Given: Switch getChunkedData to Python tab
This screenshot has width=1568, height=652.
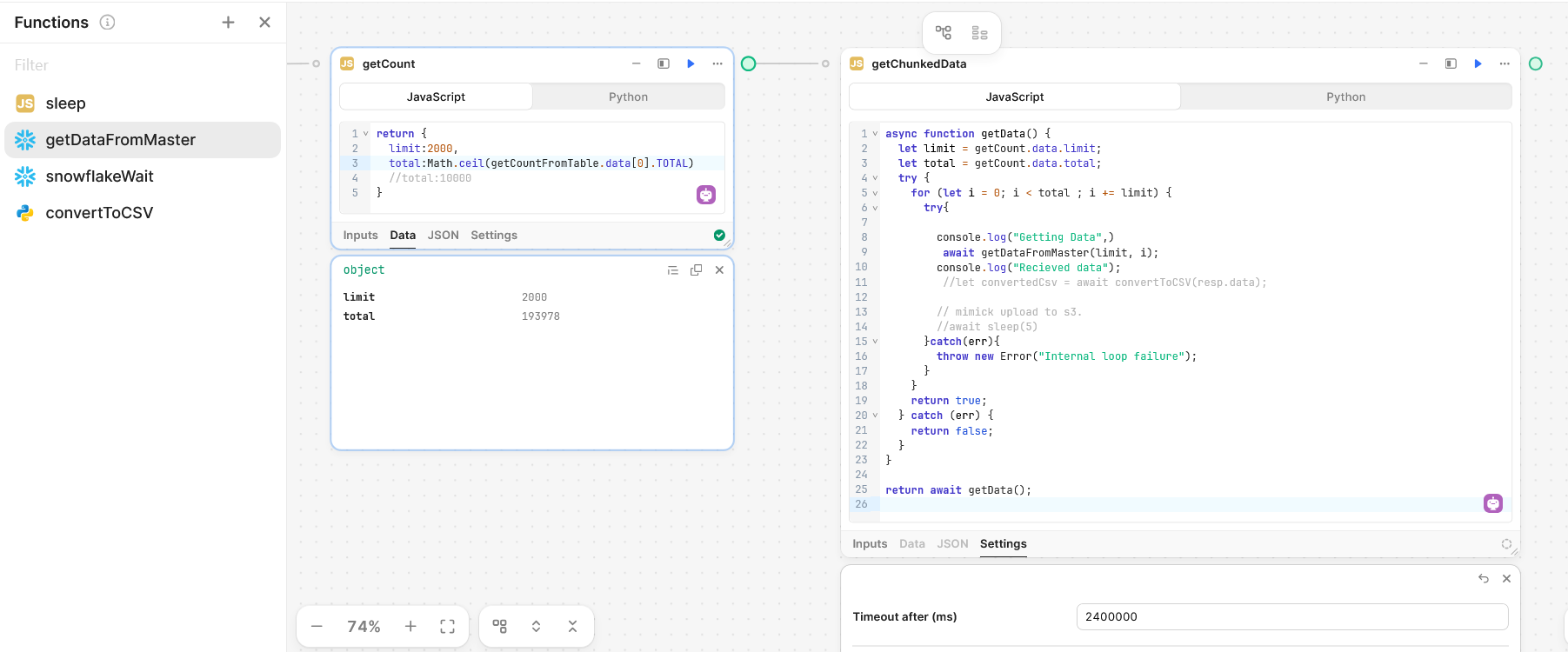Looking at the screenshot, I should [x=1345, y=96].
